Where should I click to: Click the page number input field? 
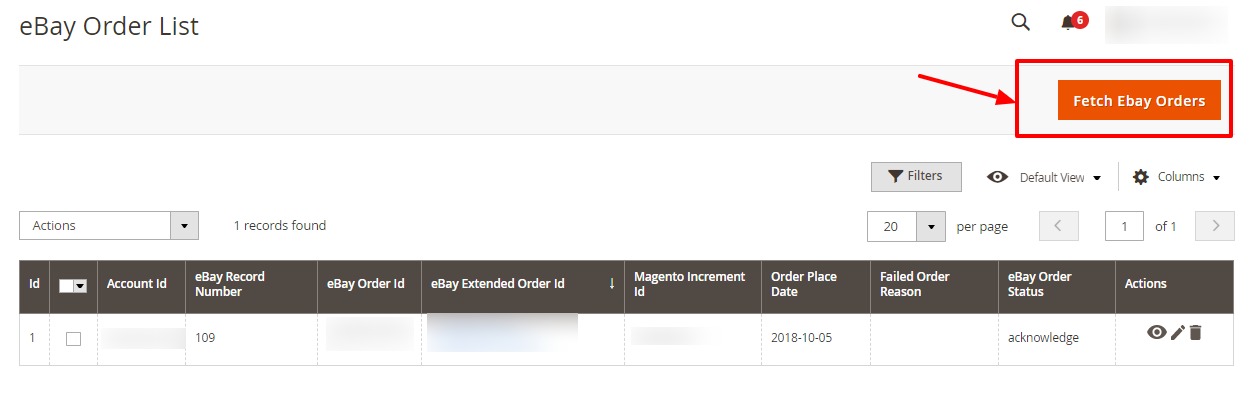[x=1124, y=226]
